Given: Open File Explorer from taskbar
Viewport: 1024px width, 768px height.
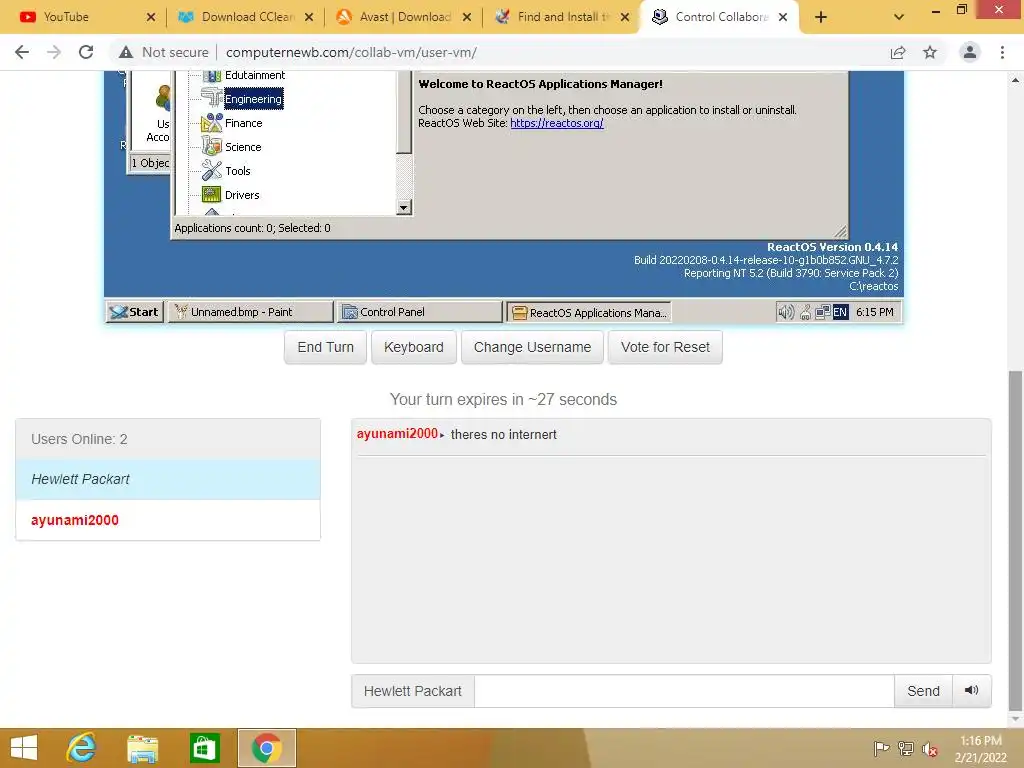Looking at the screenshot, I should click(142, 748).
